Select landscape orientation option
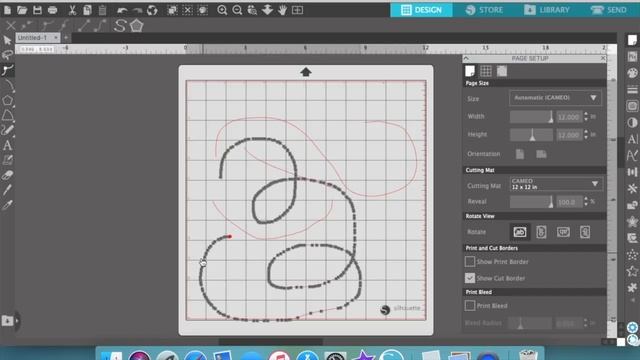 coord(541,154)
